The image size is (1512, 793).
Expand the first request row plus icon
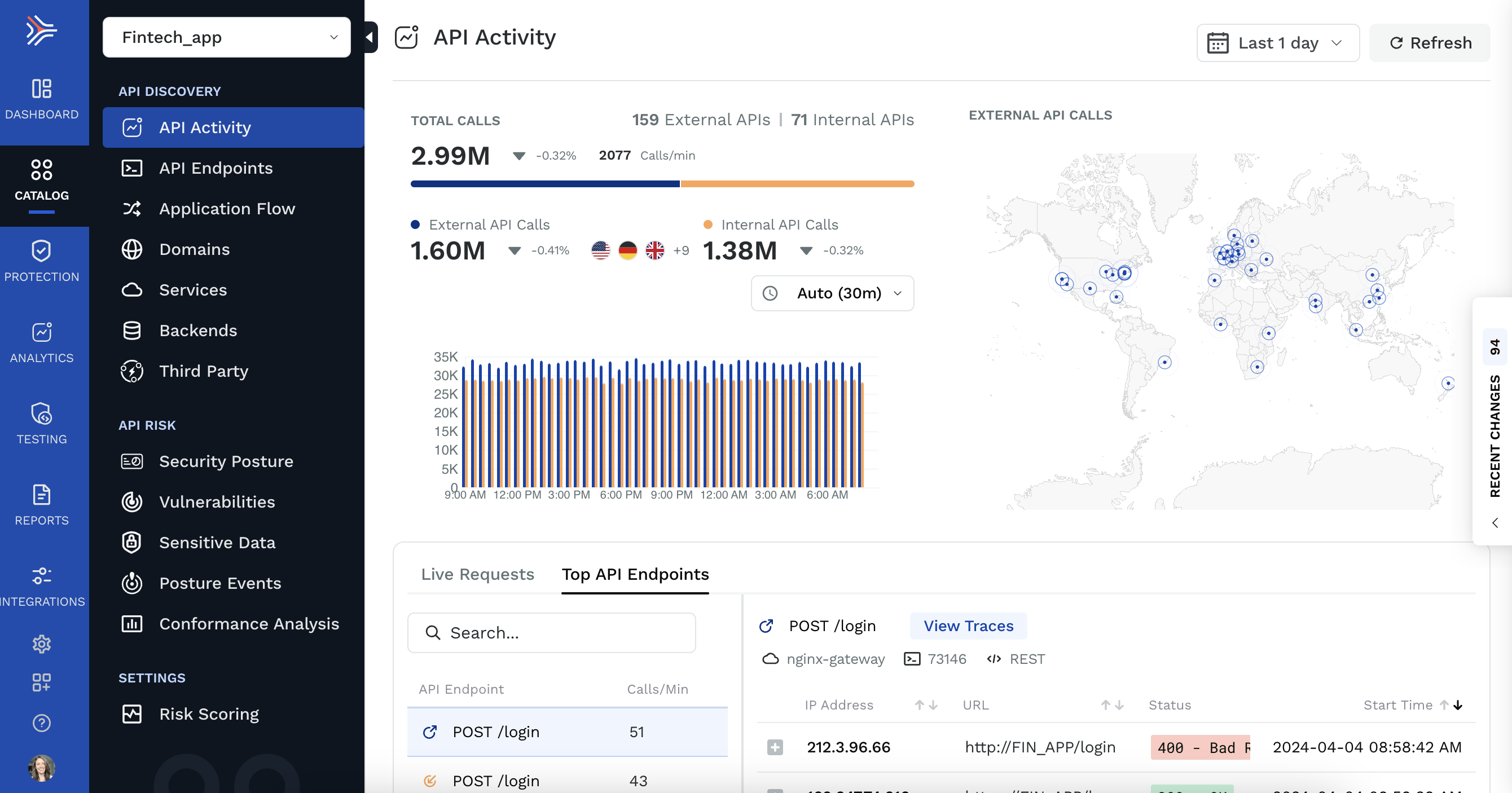click(x=775, y=747)
